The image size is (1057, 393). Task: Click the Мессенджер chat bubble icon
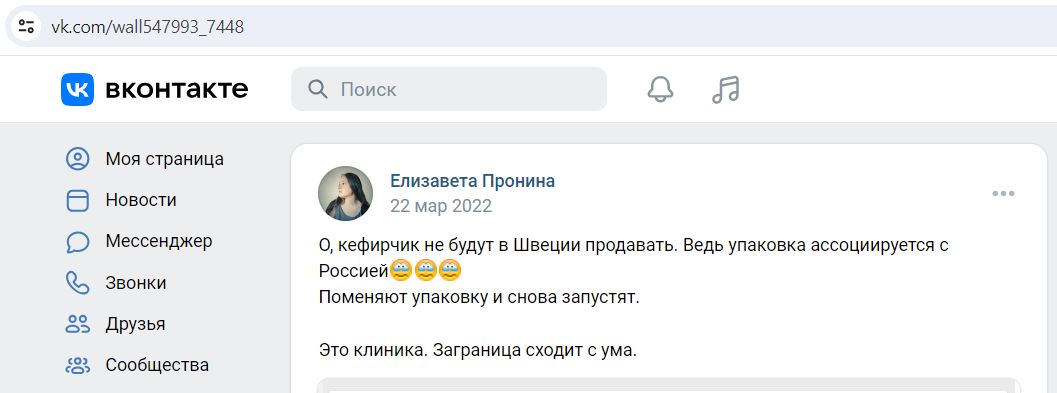pyautogui.click(x=78, y=241)
